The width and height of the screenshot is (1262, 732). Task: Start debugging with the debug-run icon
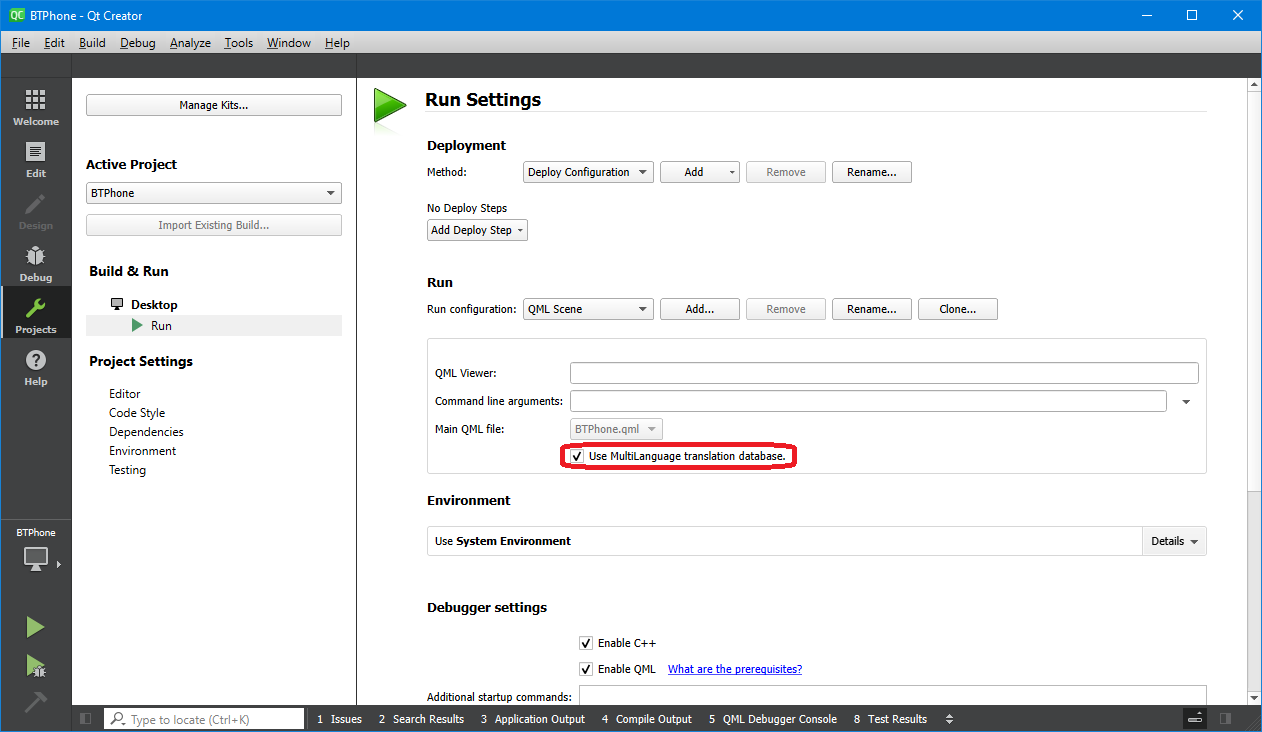[x=35, y=665]
